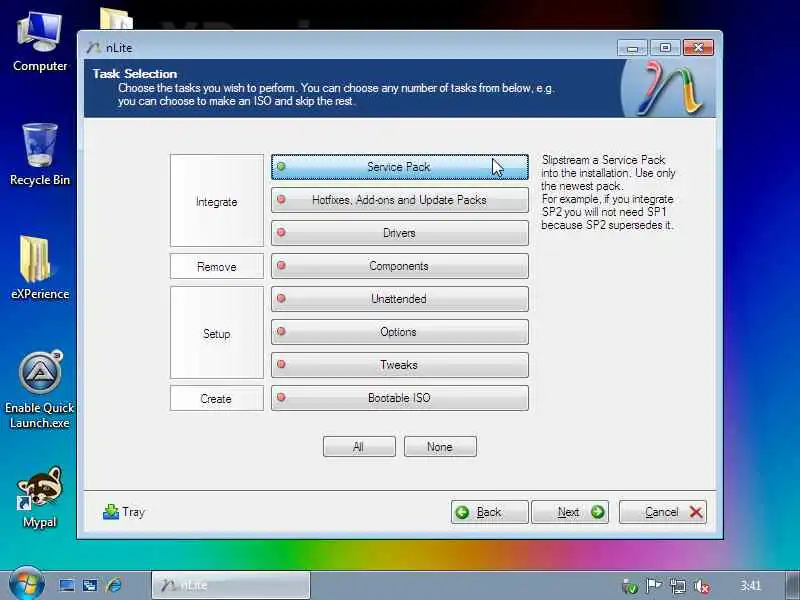
Task: Enable the Options setup task
Action: (x=399, y=332)
